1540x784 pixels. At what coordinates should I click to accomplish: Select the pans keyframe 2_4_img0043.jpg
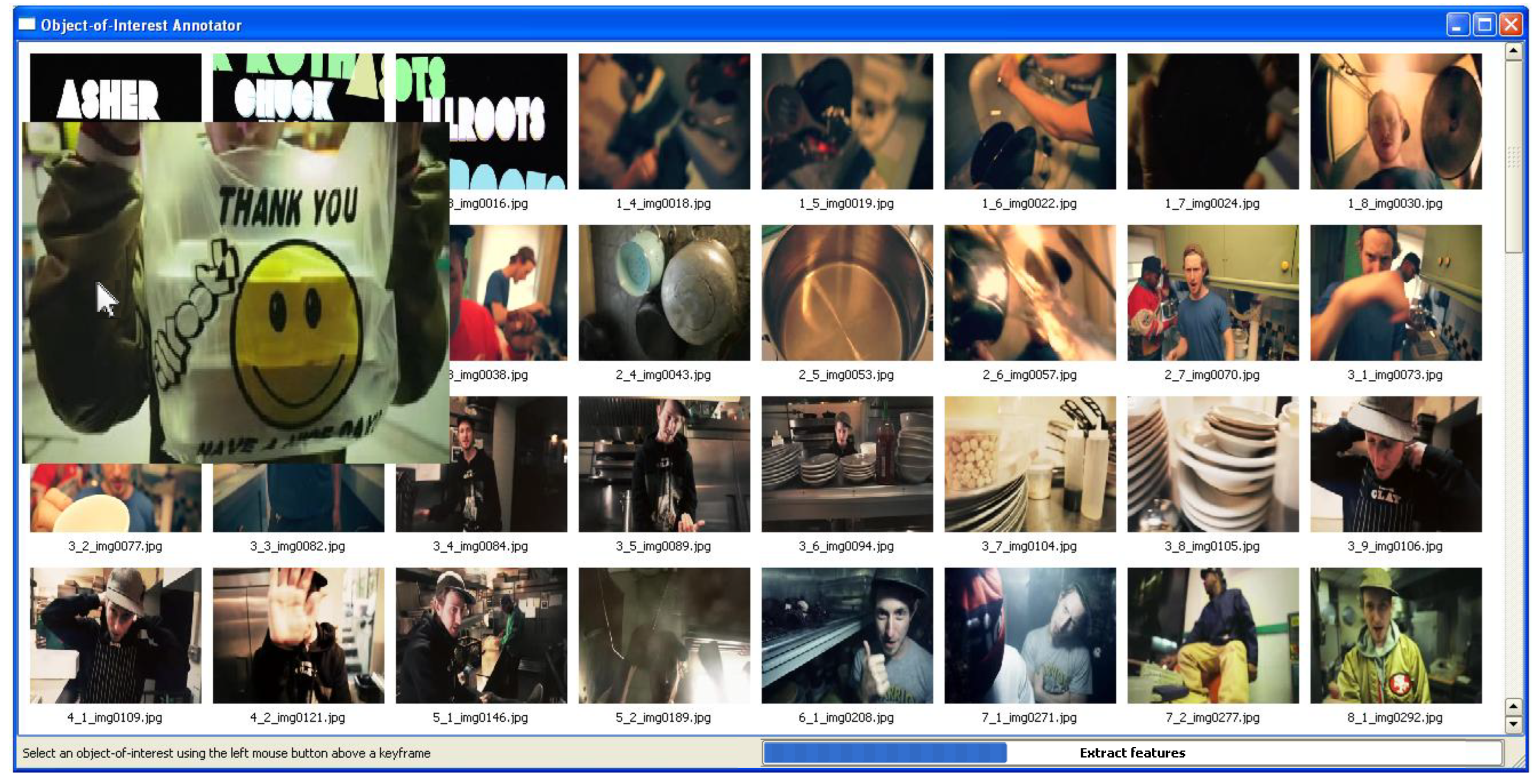(x=663, y=292)
